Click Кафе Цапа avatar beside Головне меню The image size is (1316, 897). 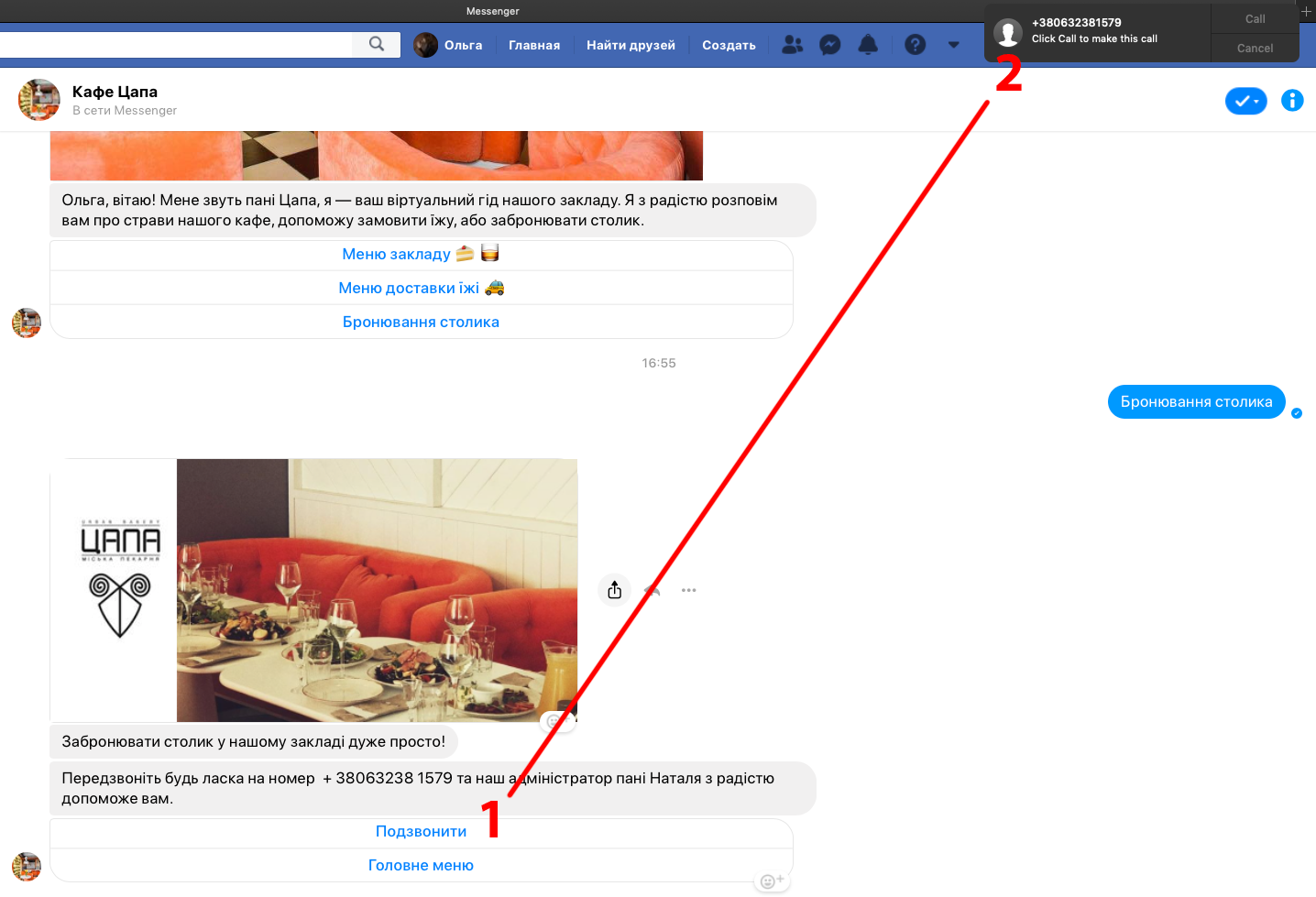pyautogui.click(x=27, y=867)
